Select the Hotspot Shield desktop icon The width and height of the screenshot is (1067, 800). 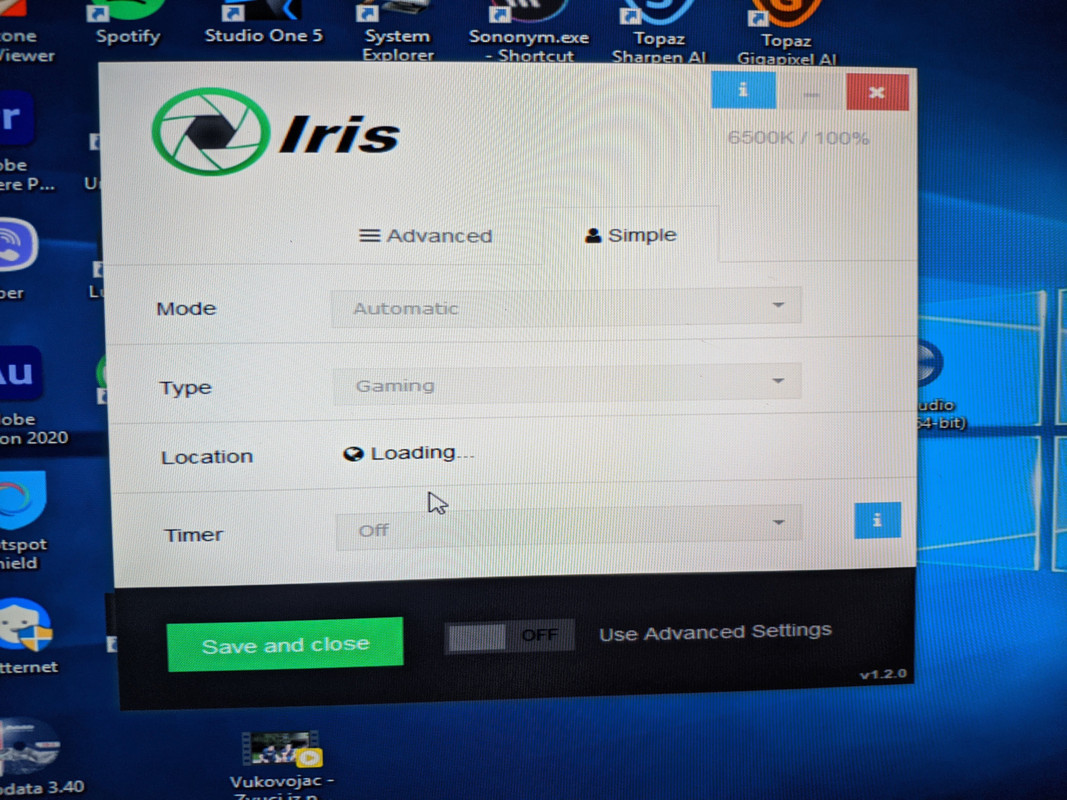click(x=24, y=520)
